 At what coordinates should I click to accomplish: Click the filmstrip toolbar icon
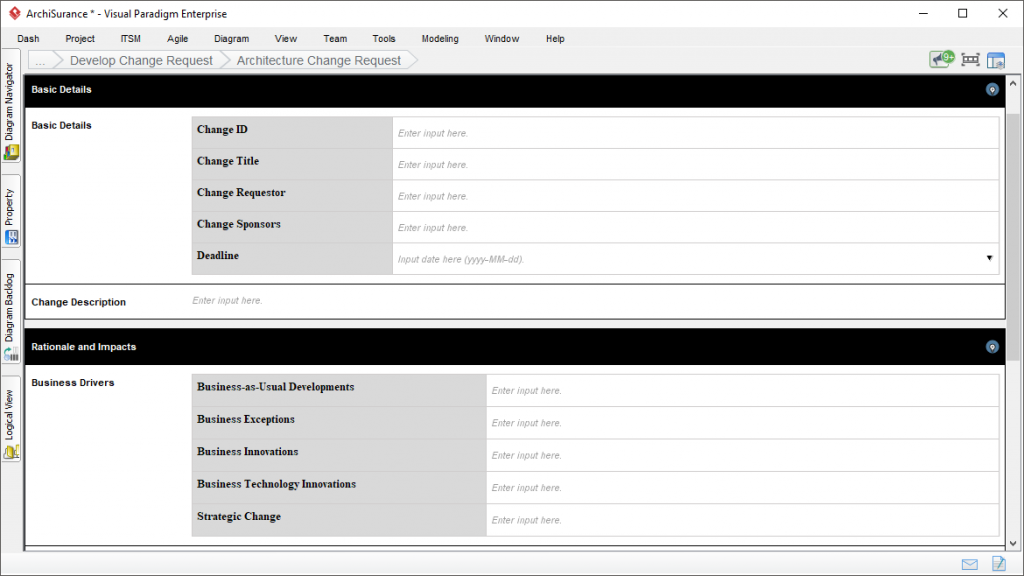pyautogui.click(x=969, y=58)
